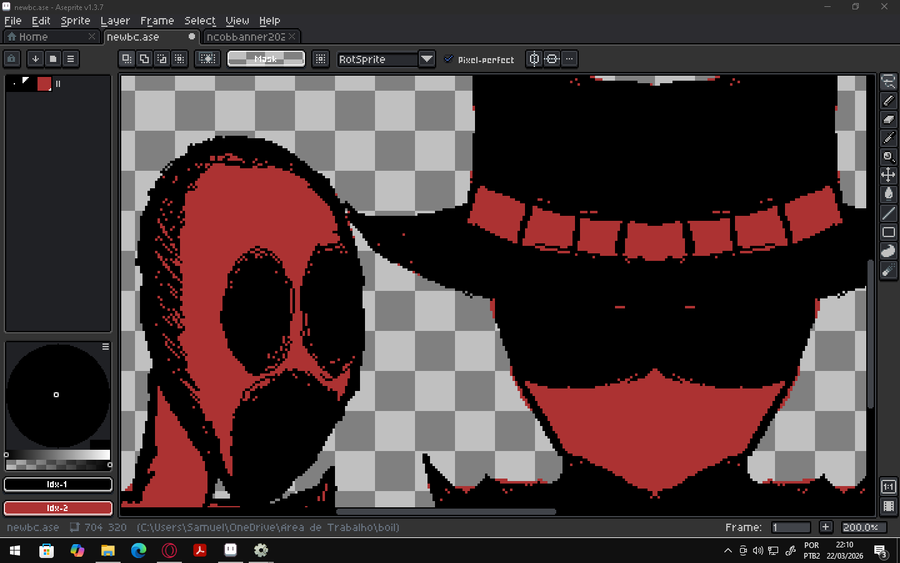
Task: Toggle the palette edit lock icon
Action: click(12, 59)
